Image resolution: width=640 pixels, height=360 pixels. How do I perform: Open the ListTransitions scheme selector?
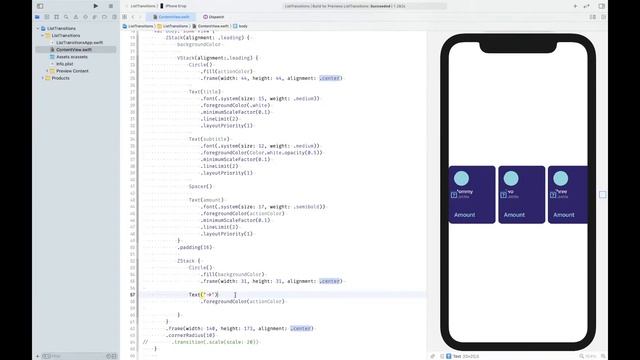coord(143,6)
